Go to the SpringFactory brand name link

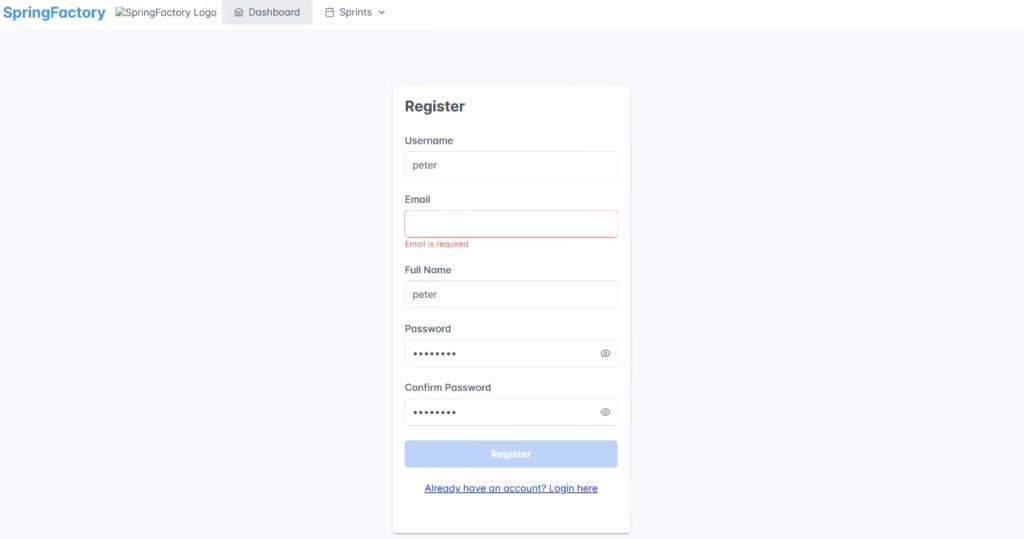[x=54, y=12]
